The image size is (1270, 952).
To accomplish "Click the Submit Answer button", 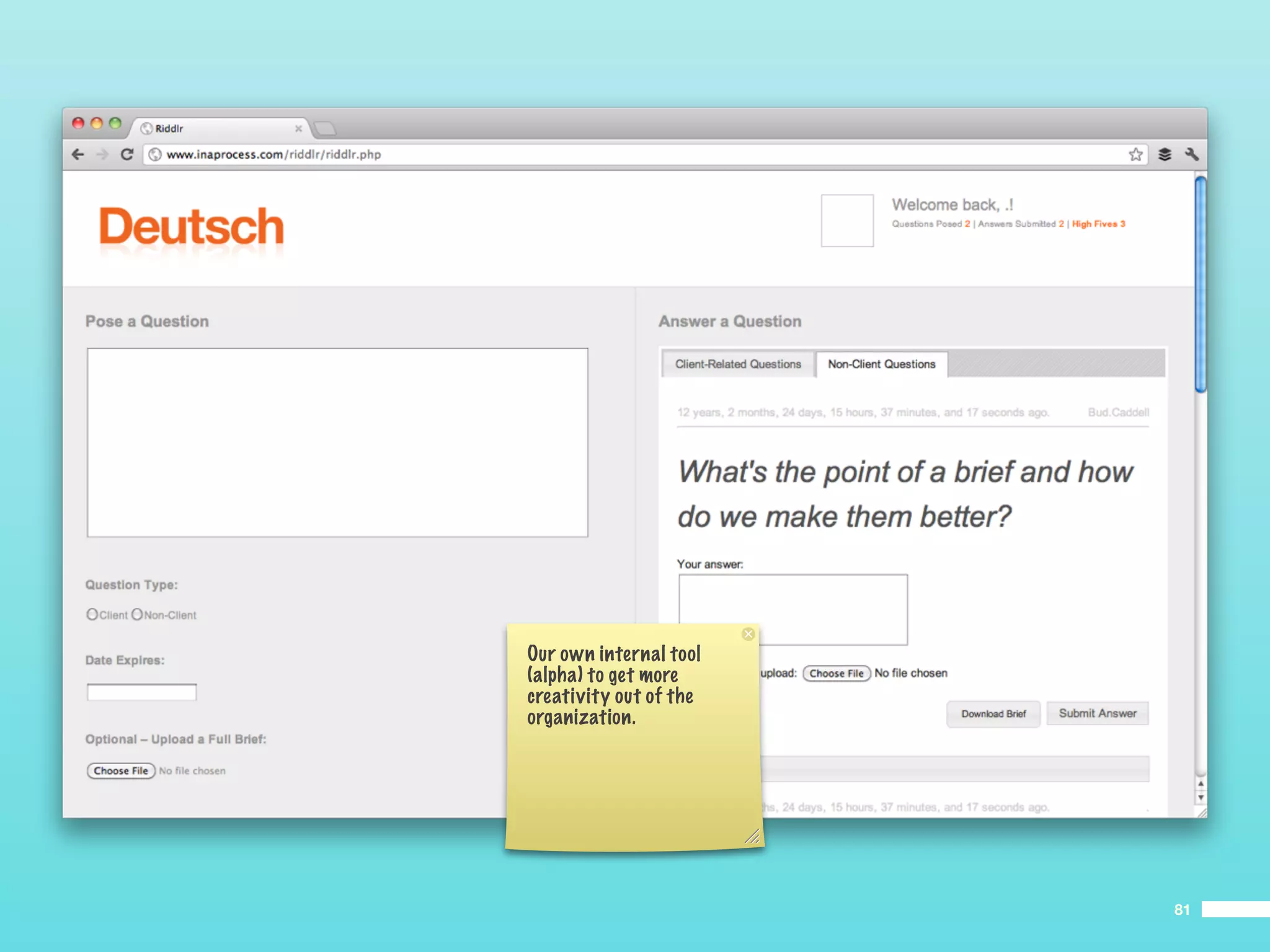I will (x=1098, y=713).
